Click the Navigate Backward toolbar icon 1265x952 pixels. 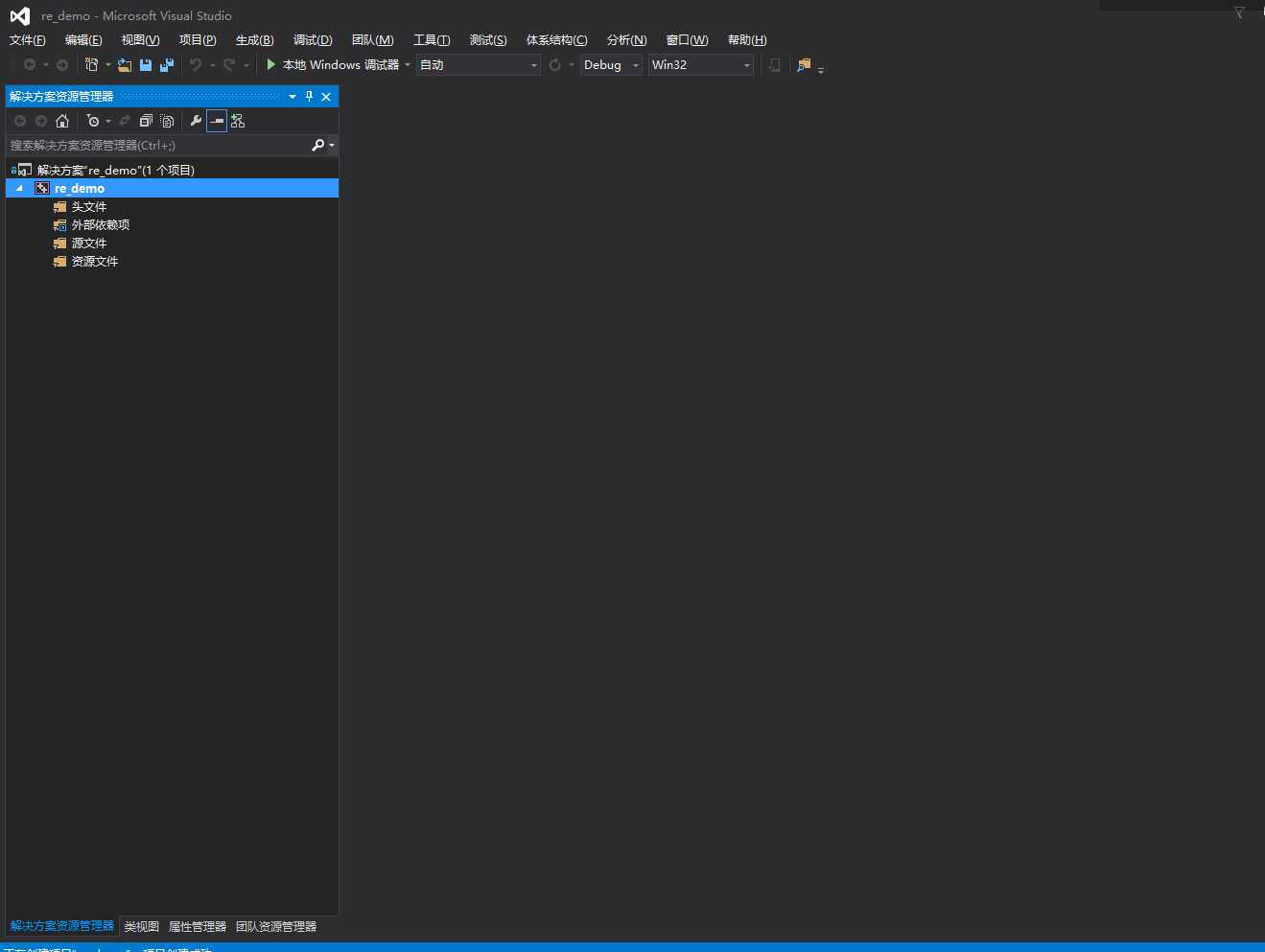[x=30, y=64]
